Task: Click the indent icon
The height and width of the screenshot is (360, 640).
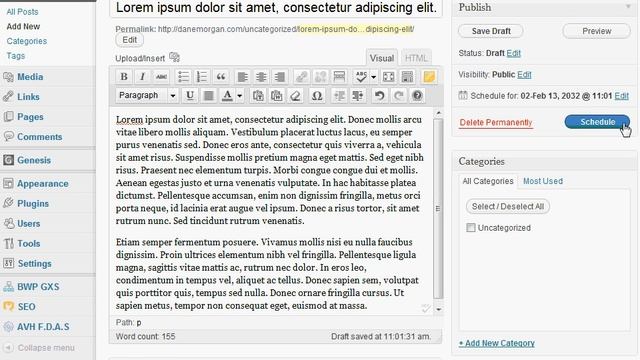Action: pyautogui.click(x=358, y=96)
